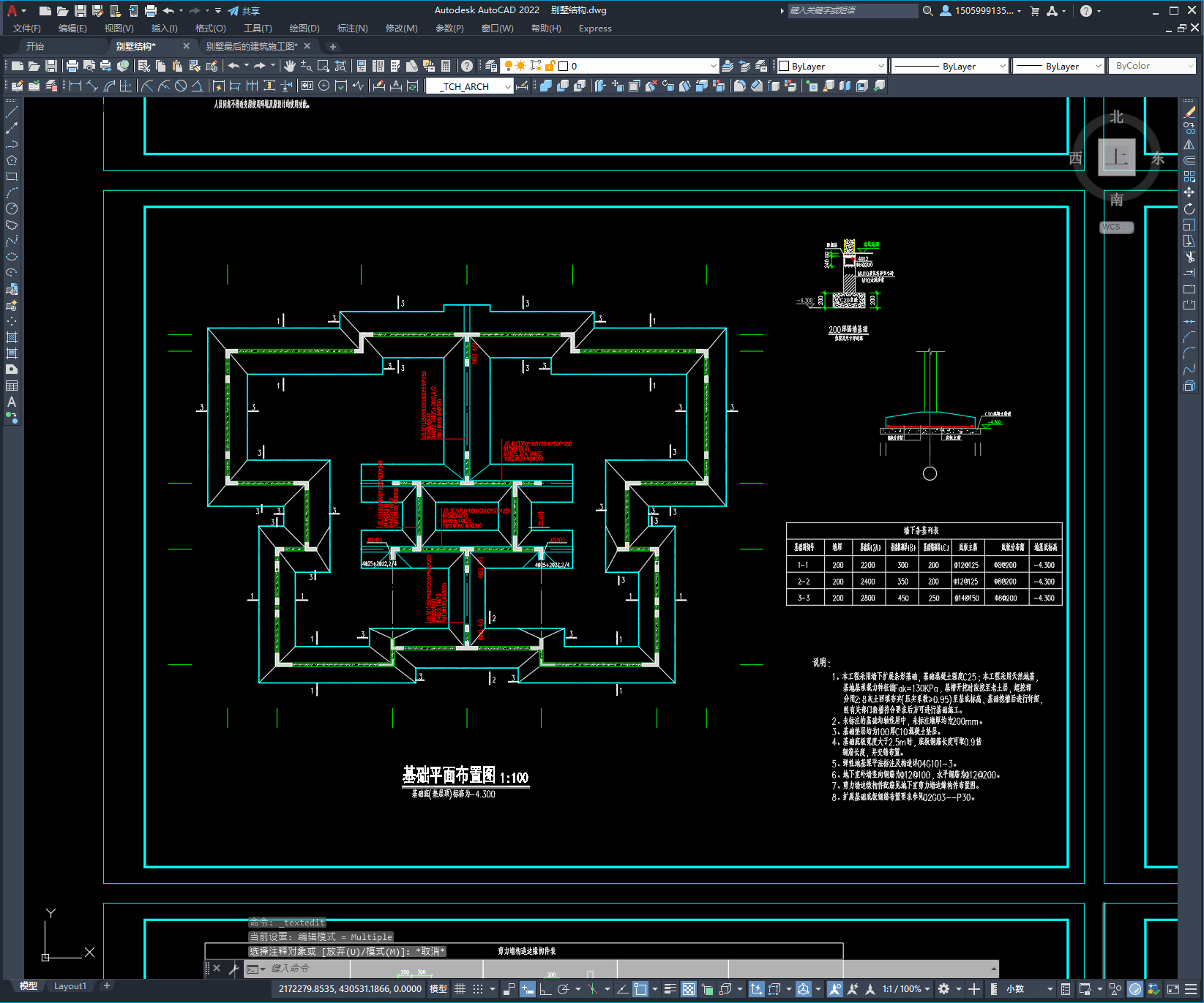The width and height of the screenshot is (1204, 1003).
Task: Select the Line draw tool
Action: pos(12,113)
